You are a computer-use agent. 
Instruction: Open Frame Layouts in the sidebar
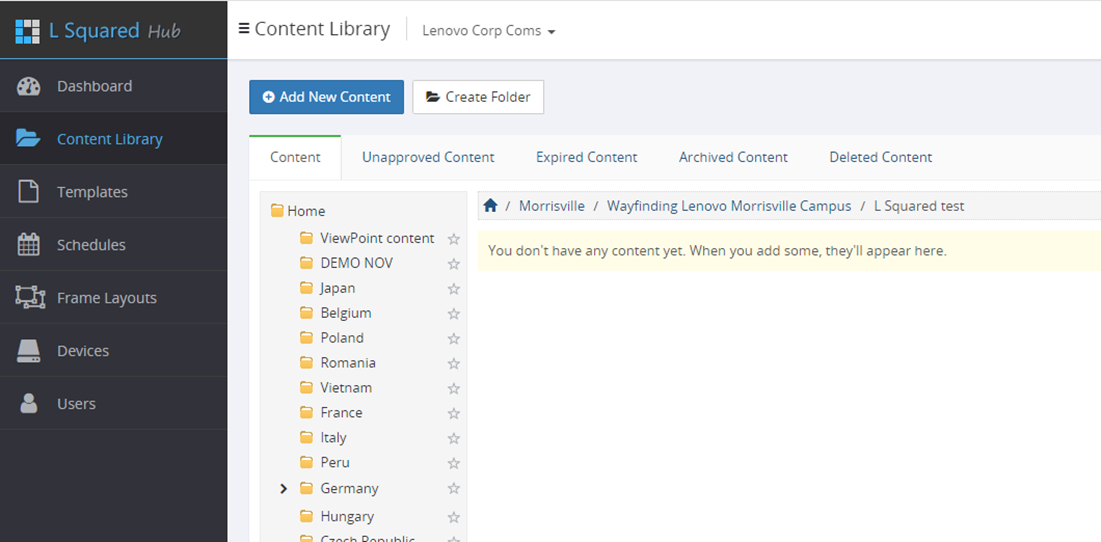[x=113, y=298]
